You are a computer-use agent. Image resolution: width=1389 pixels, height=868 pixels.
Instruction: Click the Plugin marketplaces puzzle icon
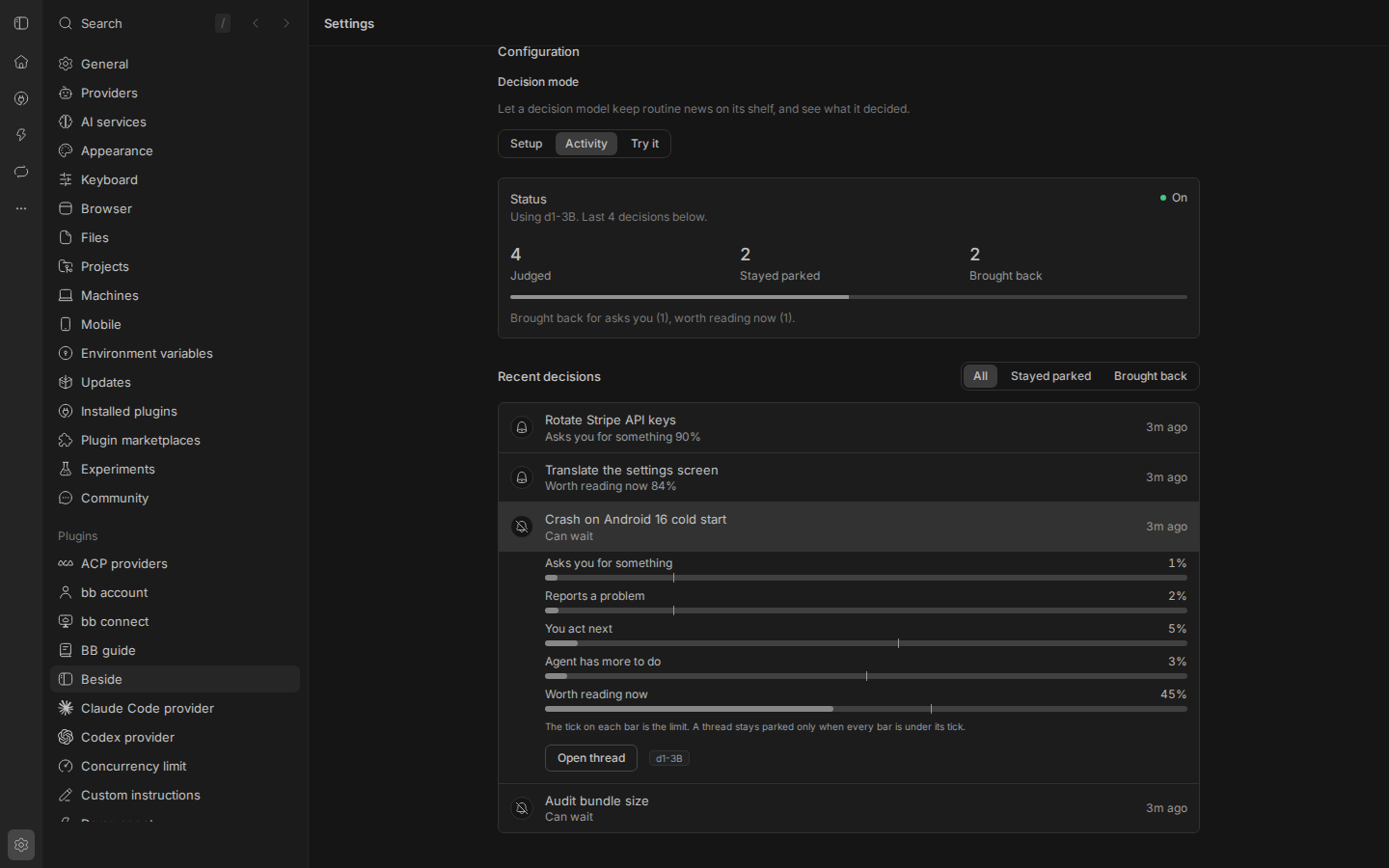point(66,440)
